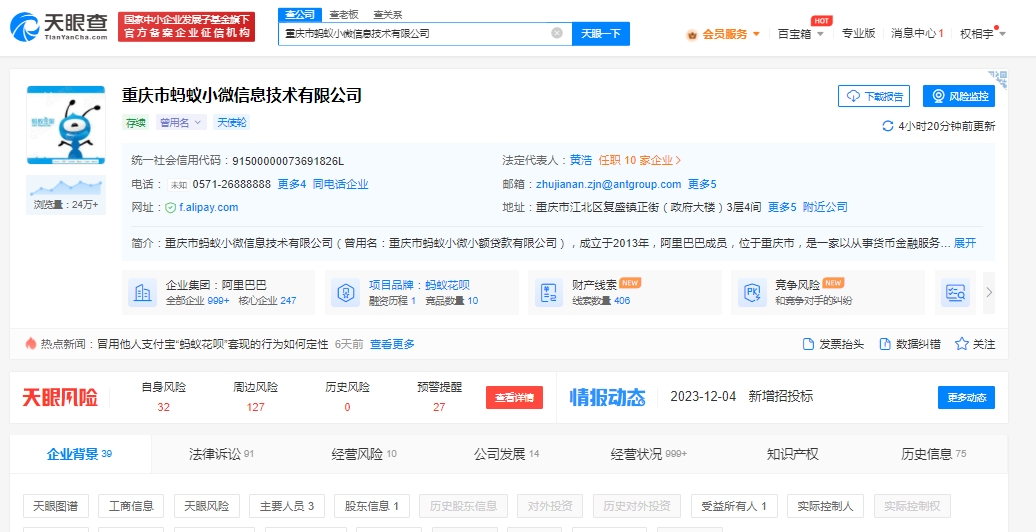Click the enterprise group building icon
The height and width of the screenshot is (532, 1036).
coord(142,292)
